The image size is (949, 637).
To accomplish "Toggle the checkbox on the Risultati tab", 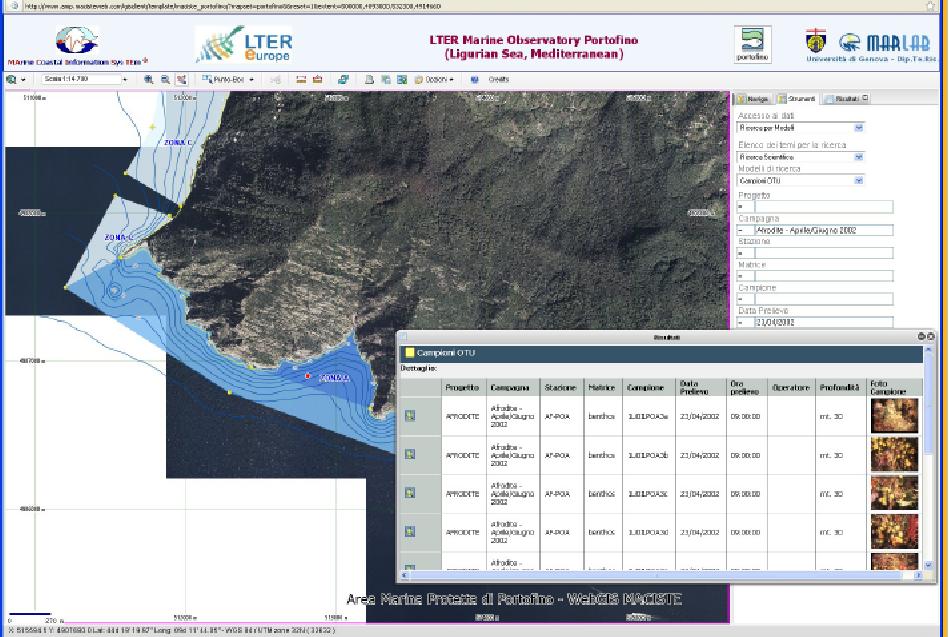I will click(x=865, y=98).
